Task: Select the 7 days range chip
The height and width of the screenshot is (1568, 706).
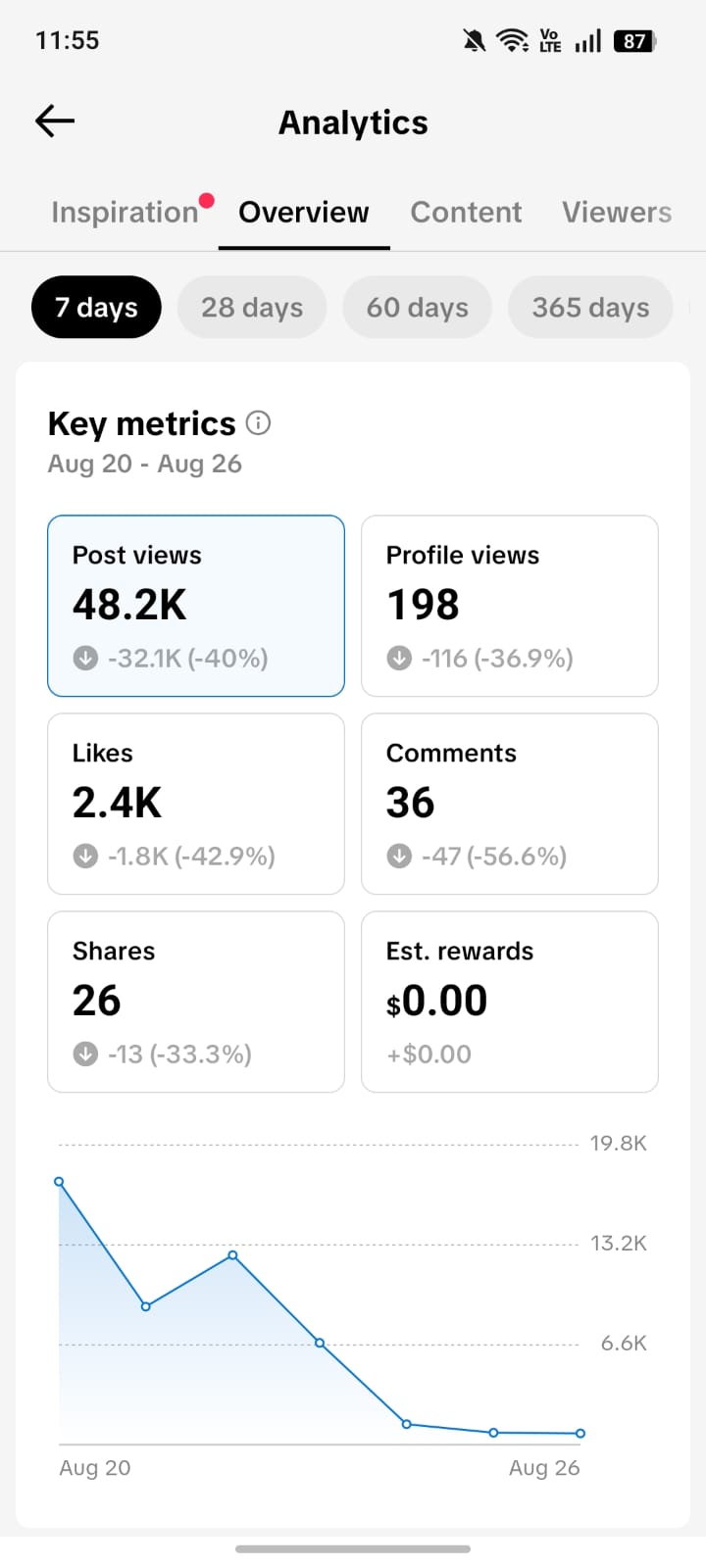Action: click(96, 307)
